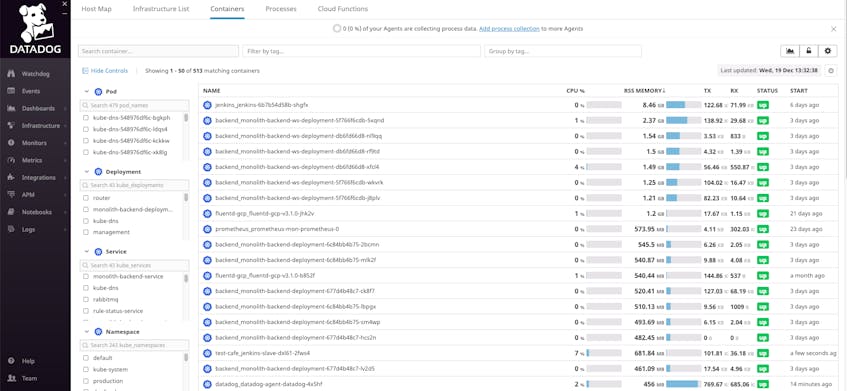Check the default namespace filter
Image resolution: width=847 pixels, height=391 pixels.
click(85, 358)
